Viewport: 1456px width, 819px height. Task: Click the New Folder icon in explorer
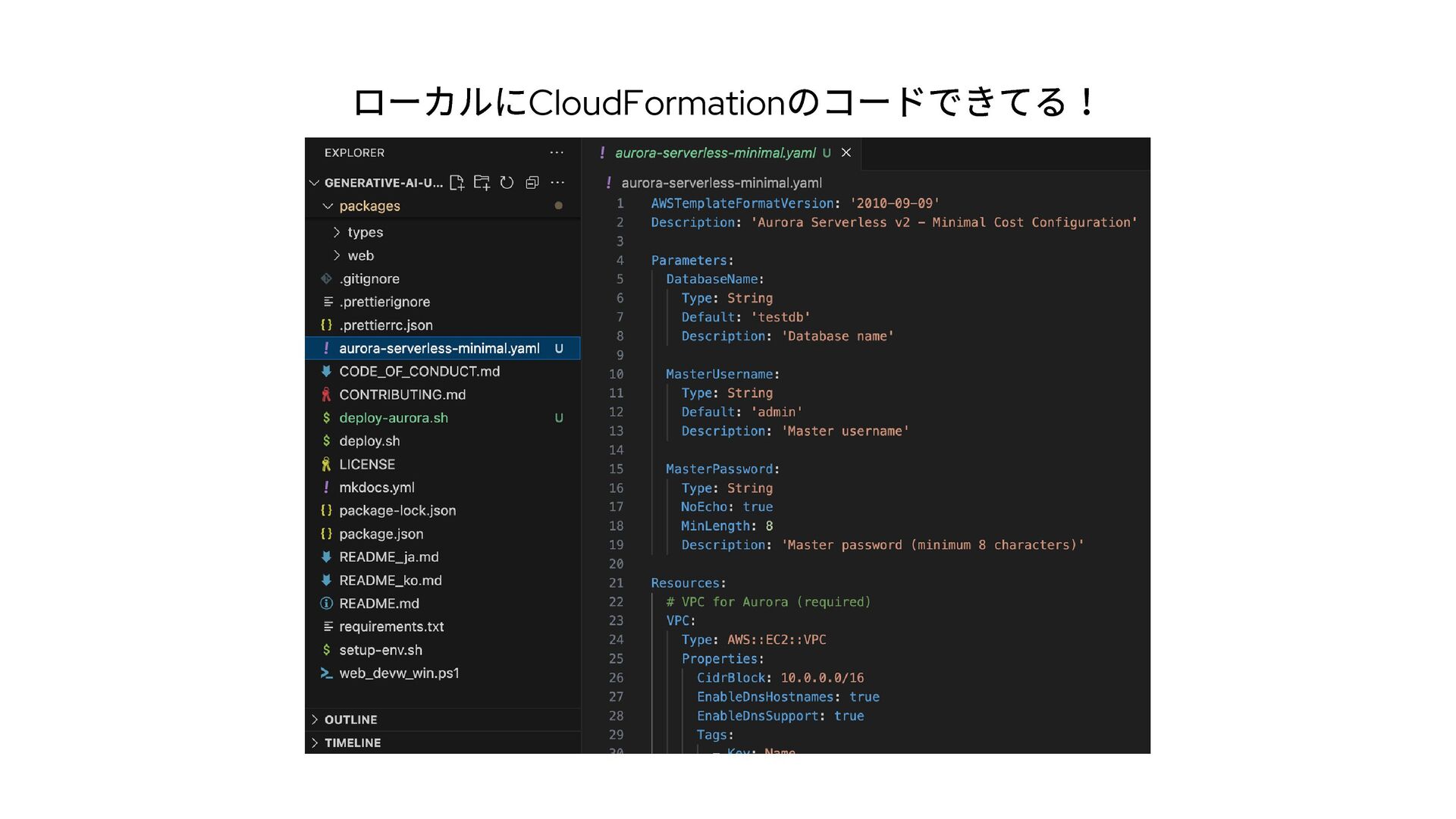click(x=482, y=183)
